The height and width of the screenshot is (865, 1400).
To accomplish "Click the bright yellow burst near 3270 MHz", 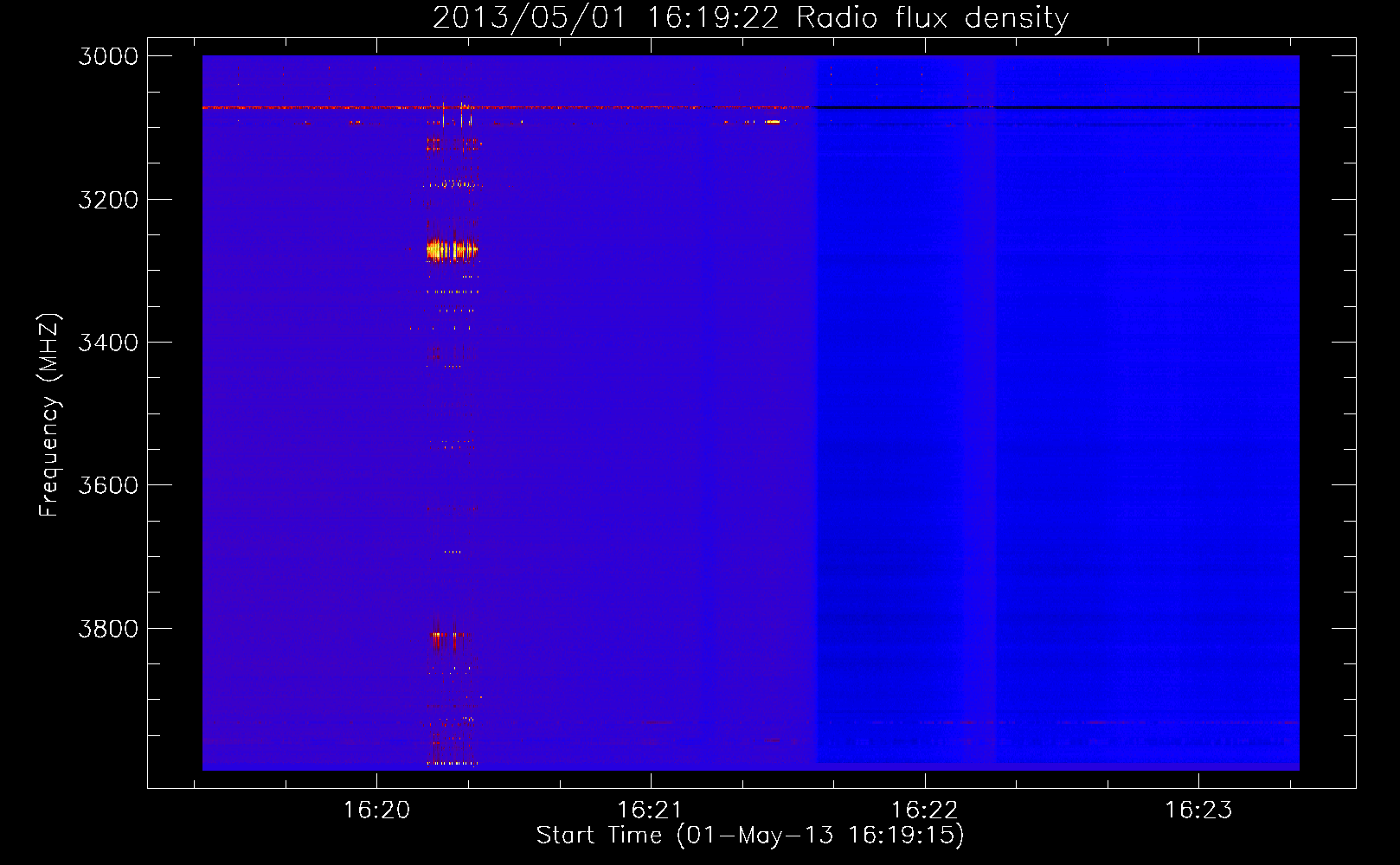I will 452,251.
